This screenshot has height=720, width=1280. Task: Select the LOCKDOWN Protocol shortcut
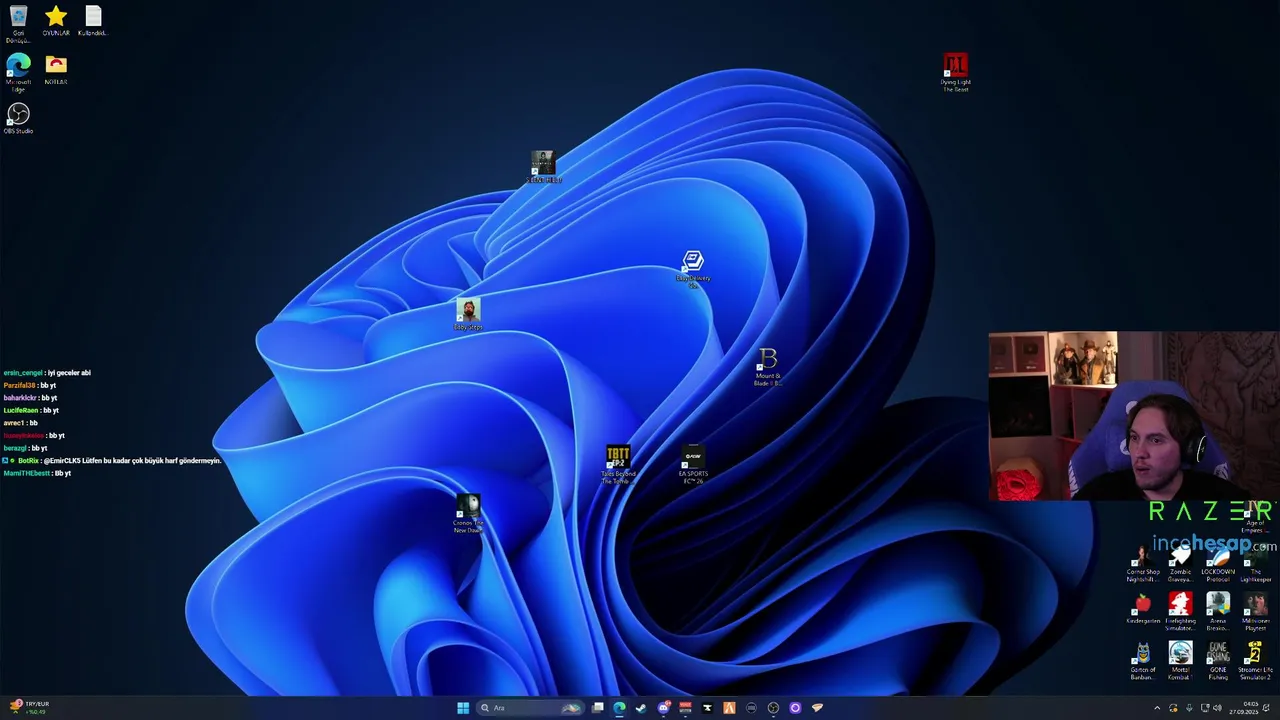click(x=1218, y=564)
